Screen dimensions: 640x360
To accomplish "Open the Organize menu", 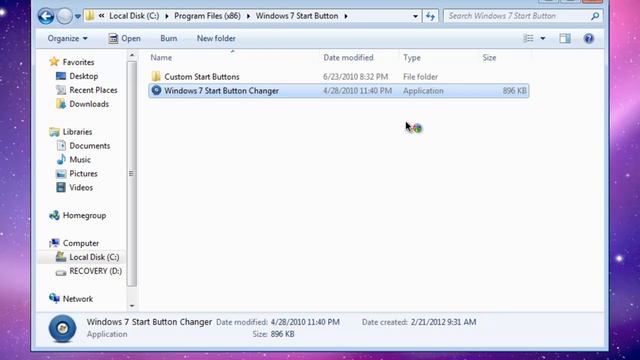I will [x=67, y=38].
